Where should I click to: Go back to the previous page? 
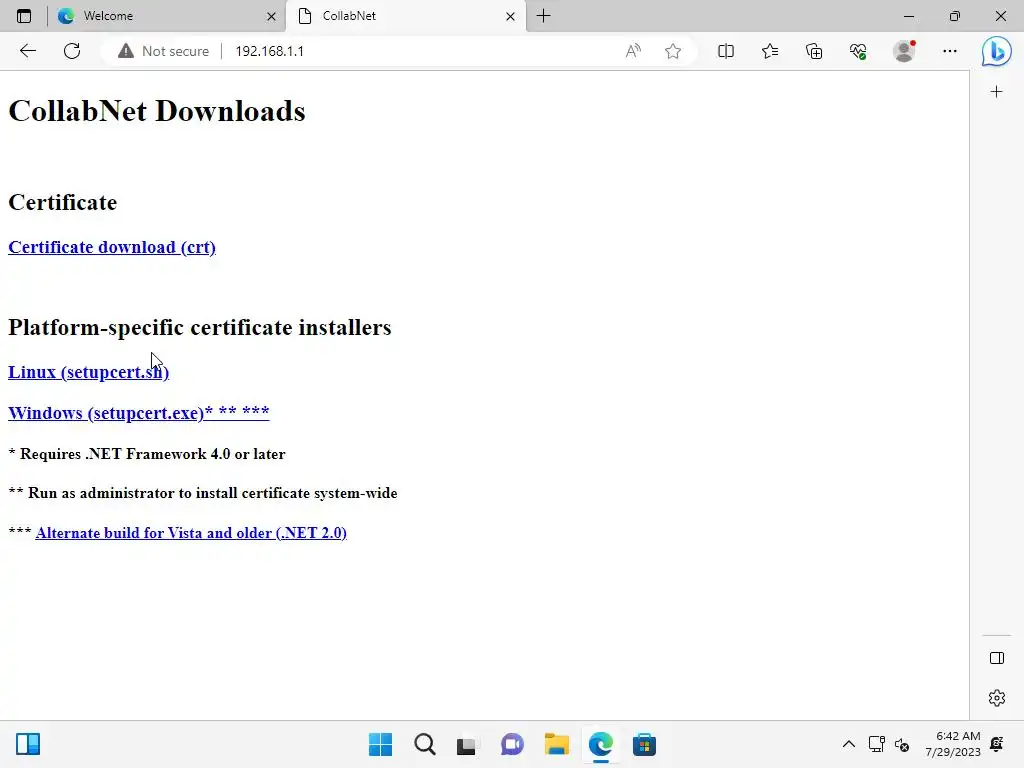click(27, 51)
